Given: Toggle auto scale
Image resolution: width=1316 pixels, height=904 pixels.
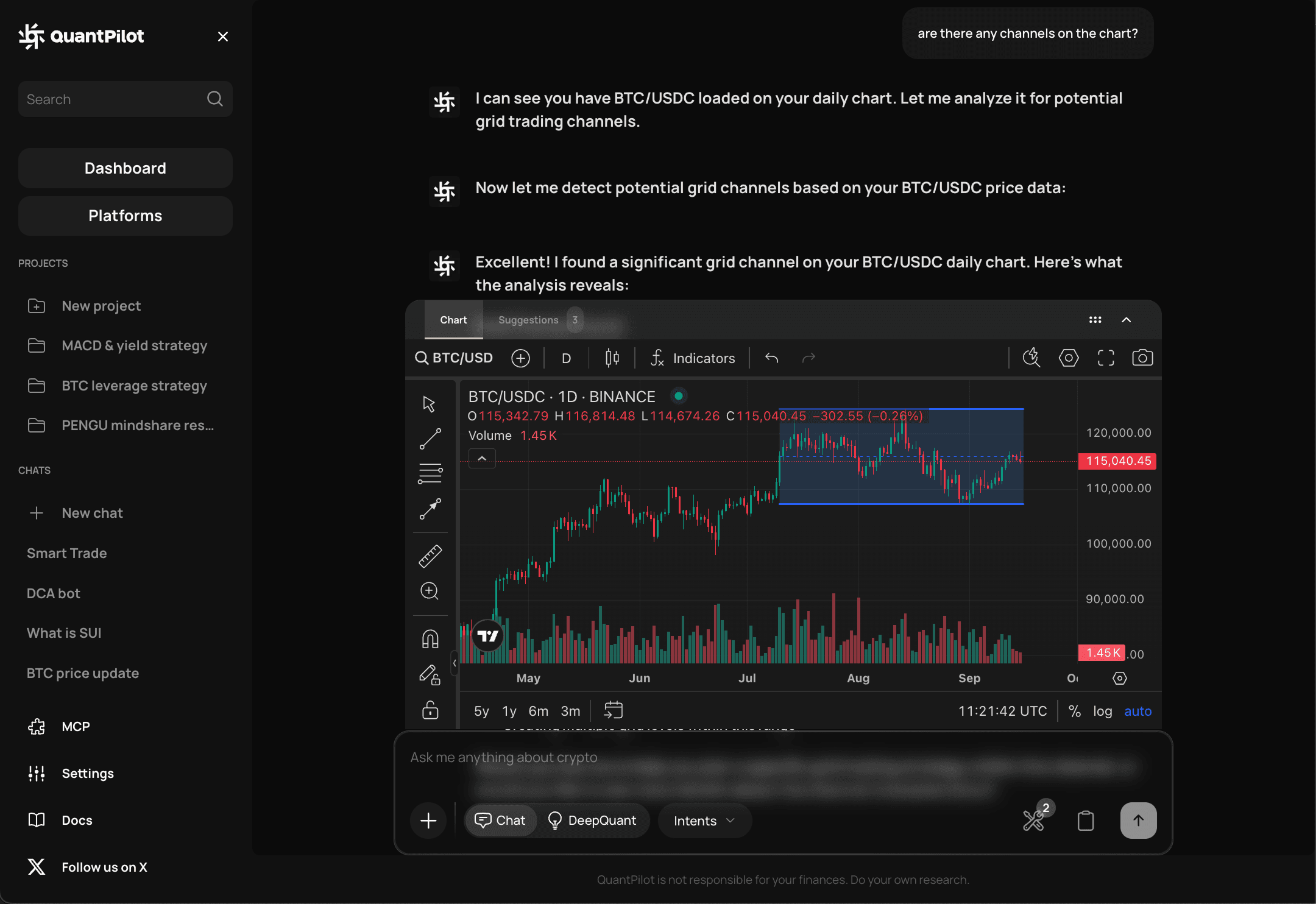Looking at the screenshot, I should (1137, 711).
